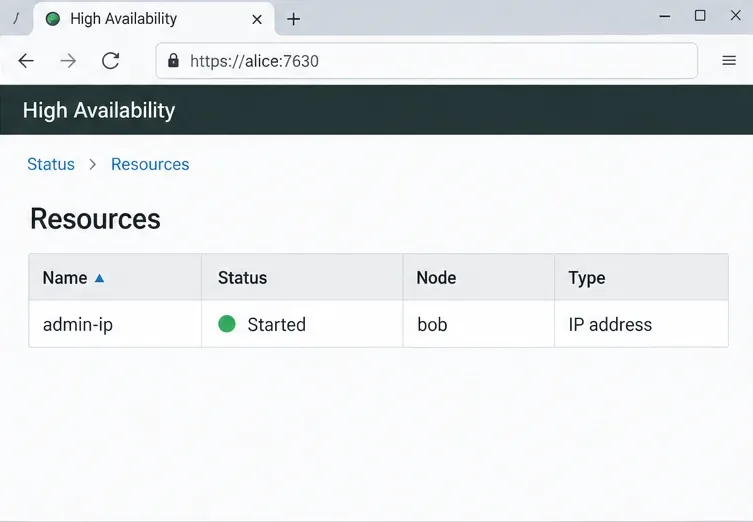Sort by the Node column header

click(479, 278)
